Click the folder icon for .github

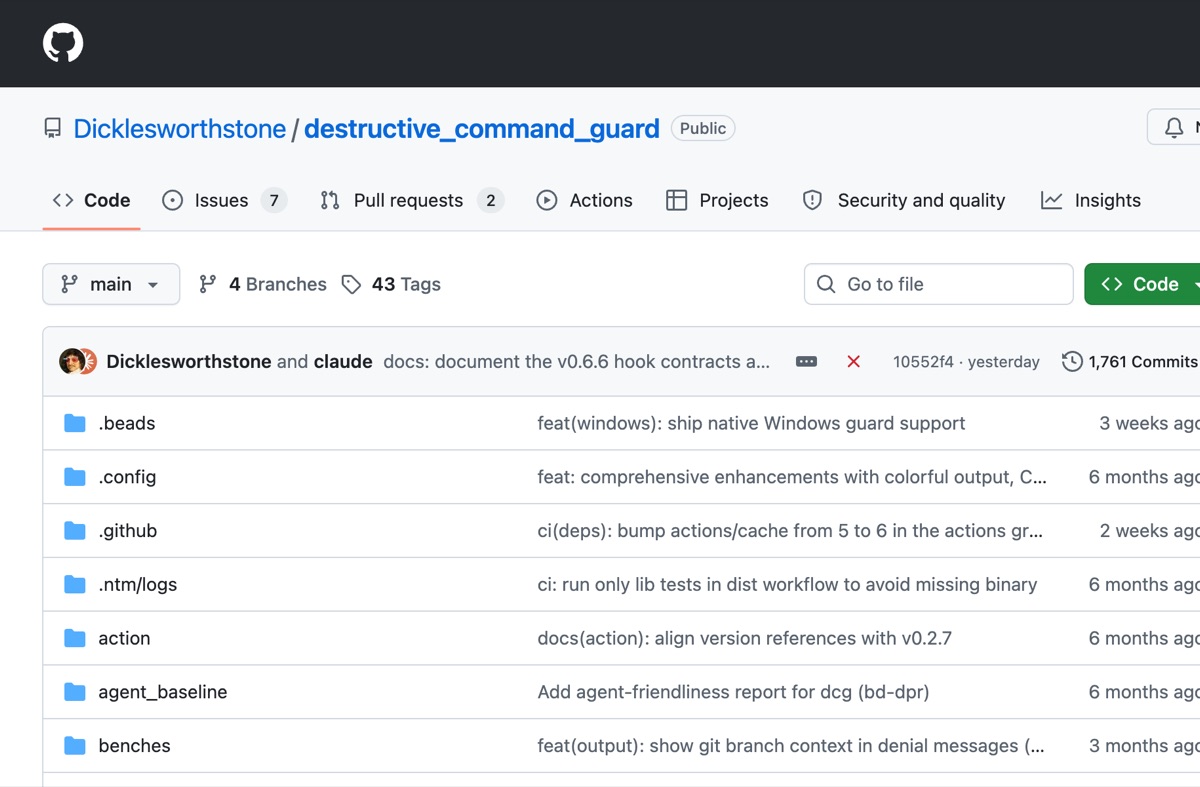click(x=75, y=531)
